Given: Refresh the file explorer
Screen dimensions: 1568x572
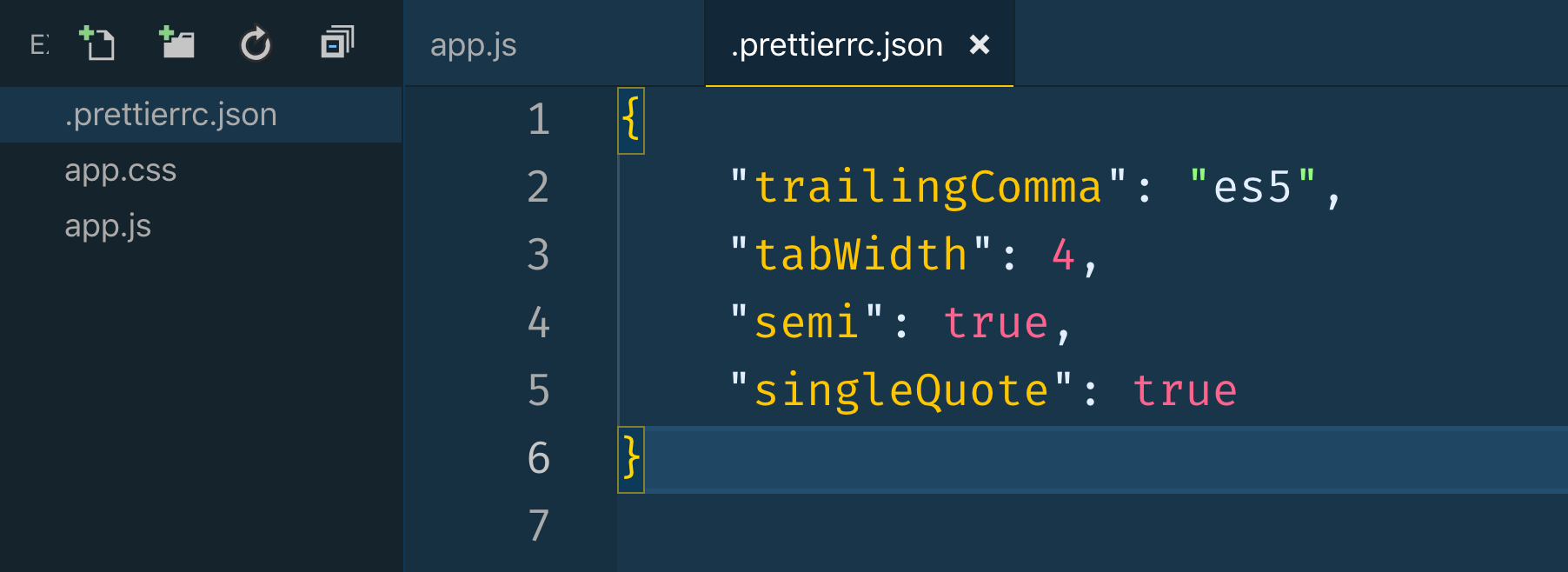Looking at the screenshot, I should coord(256,43).
